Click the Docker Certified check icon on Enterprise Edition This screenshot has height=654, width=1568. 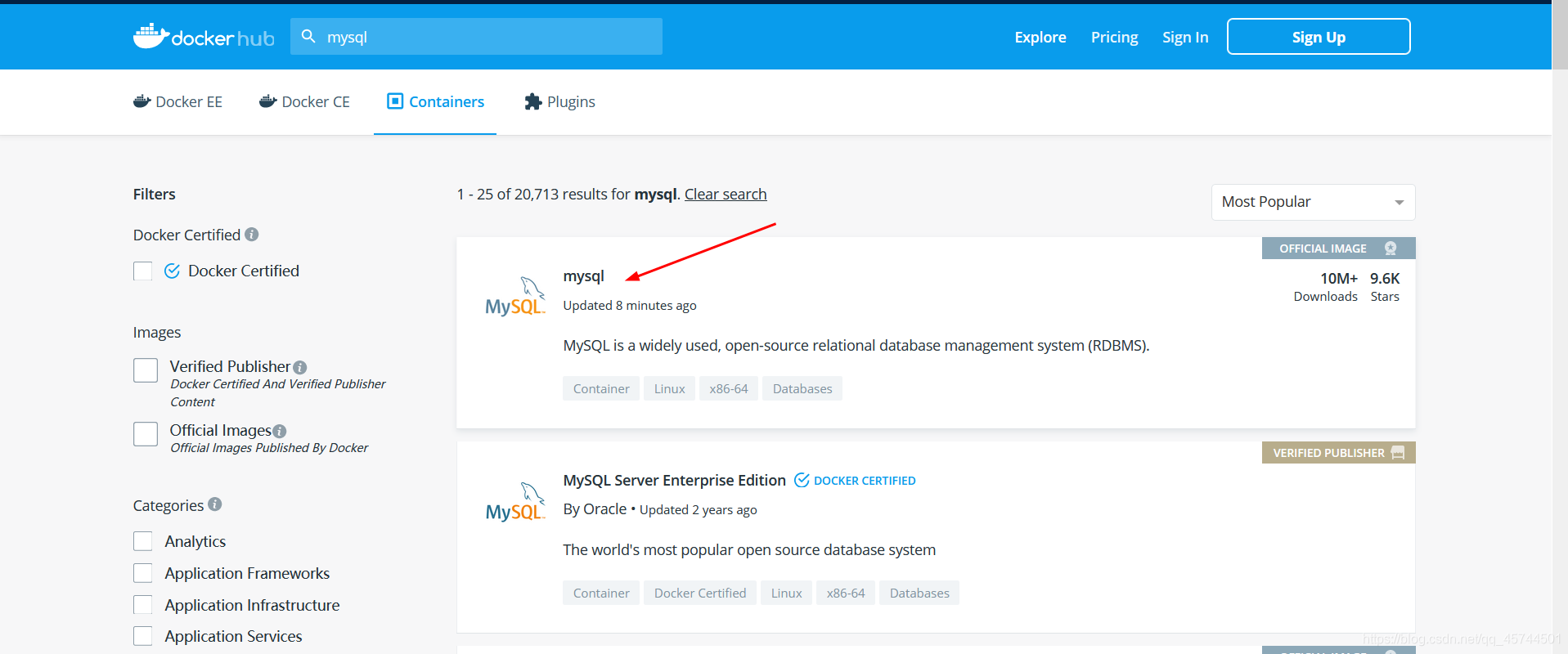tap(802, 480)
